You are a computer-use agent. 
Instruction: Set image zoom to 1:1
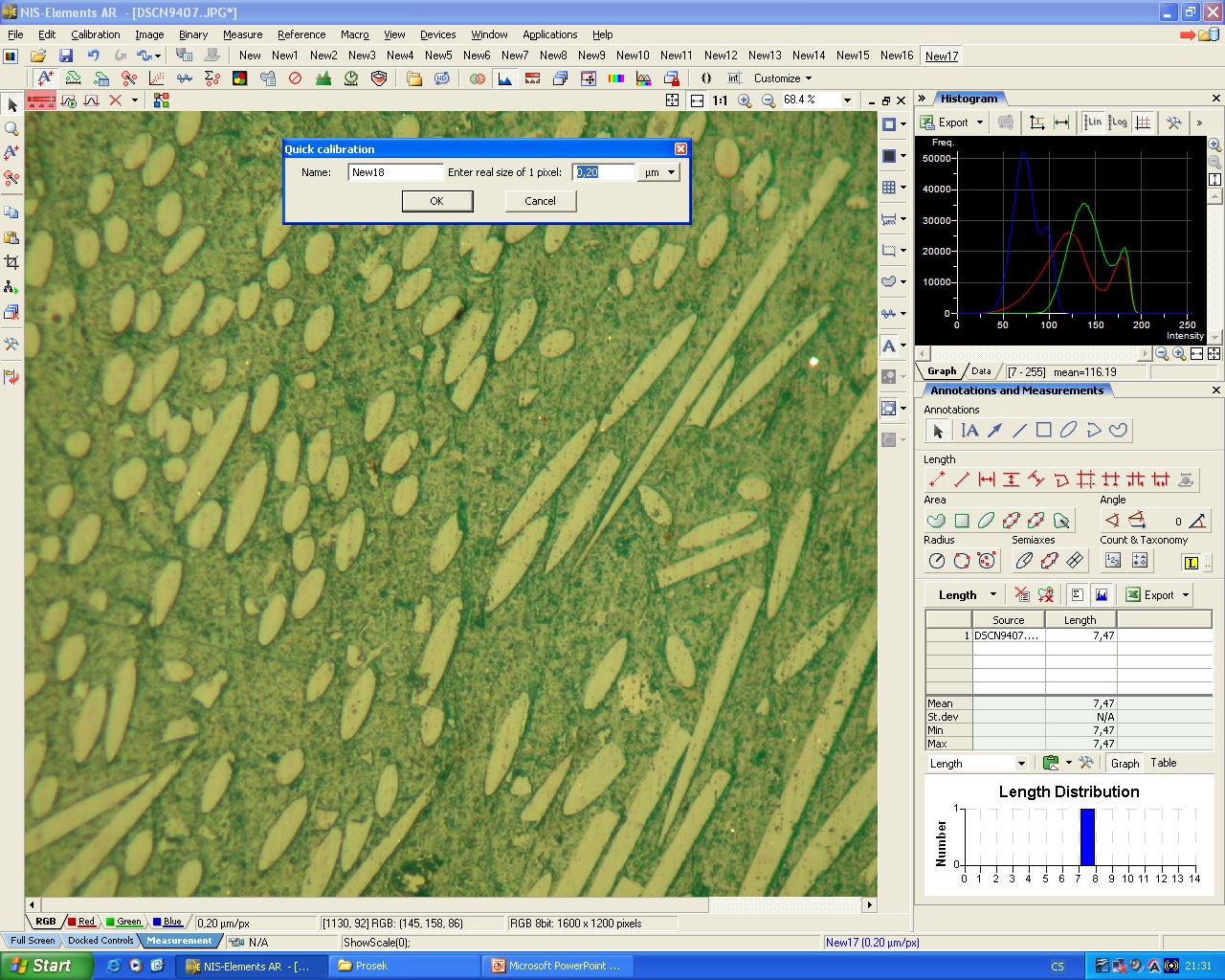[720, 100]
